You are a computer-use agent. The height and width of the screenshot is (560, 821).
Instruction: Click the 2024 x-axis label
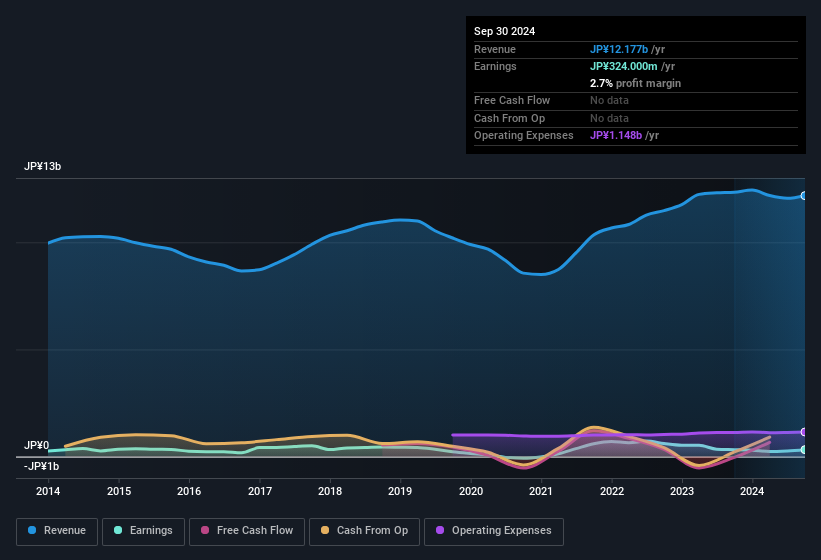[752, 491]
